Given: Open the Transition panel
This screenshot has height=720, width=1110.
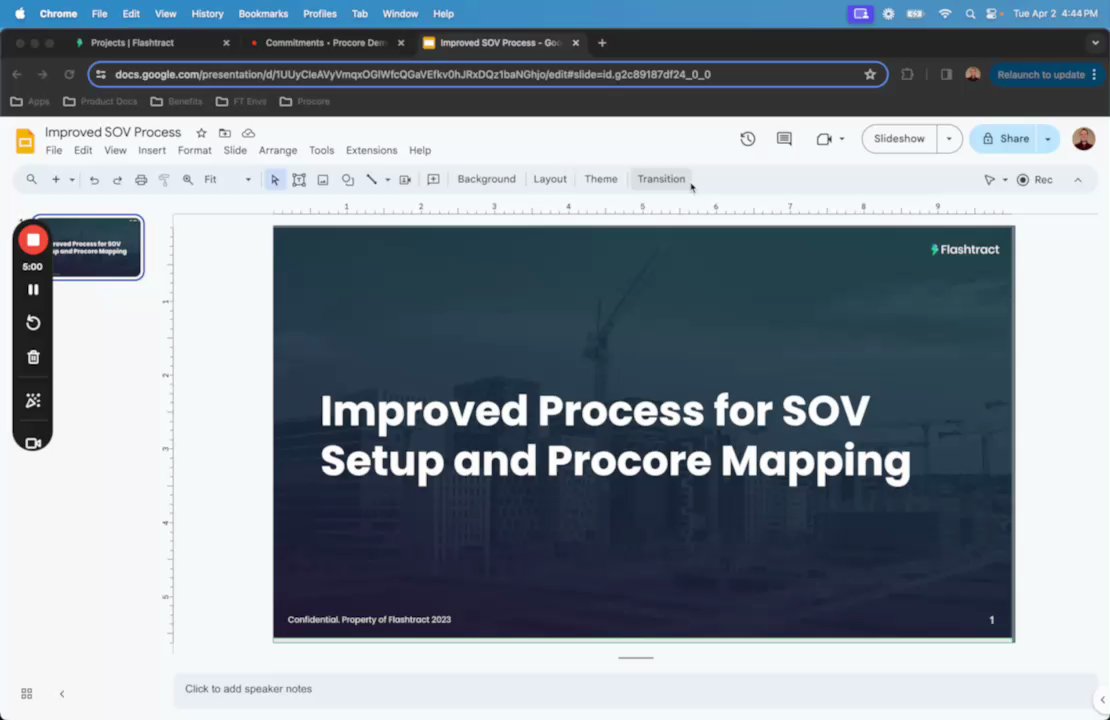Looking at the screenshot, I should [661, 179].
